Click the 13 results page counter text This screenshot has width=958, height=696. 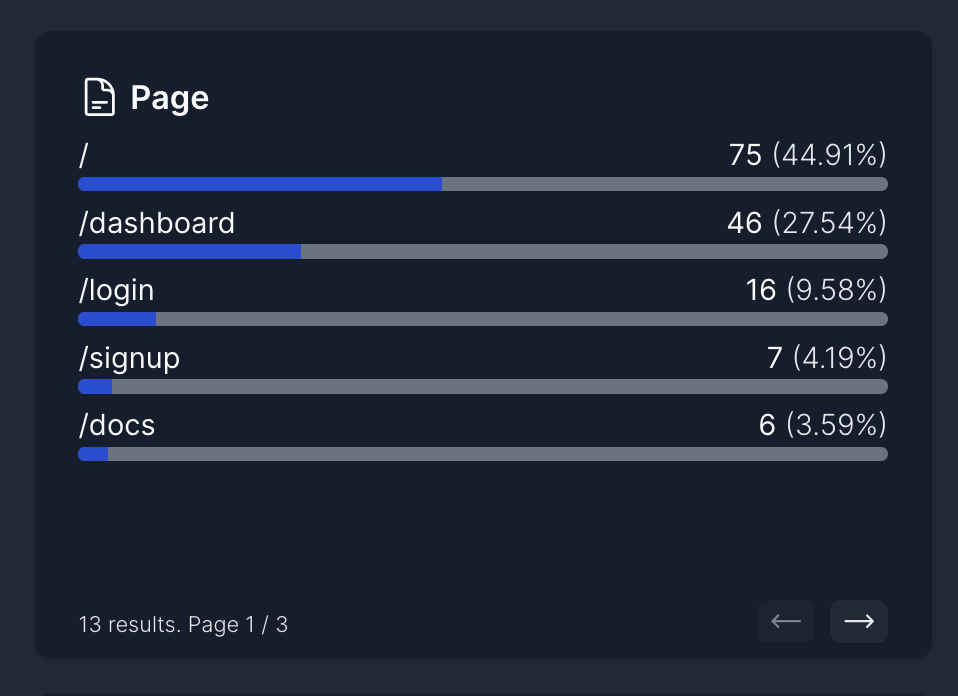click(183, 624)
